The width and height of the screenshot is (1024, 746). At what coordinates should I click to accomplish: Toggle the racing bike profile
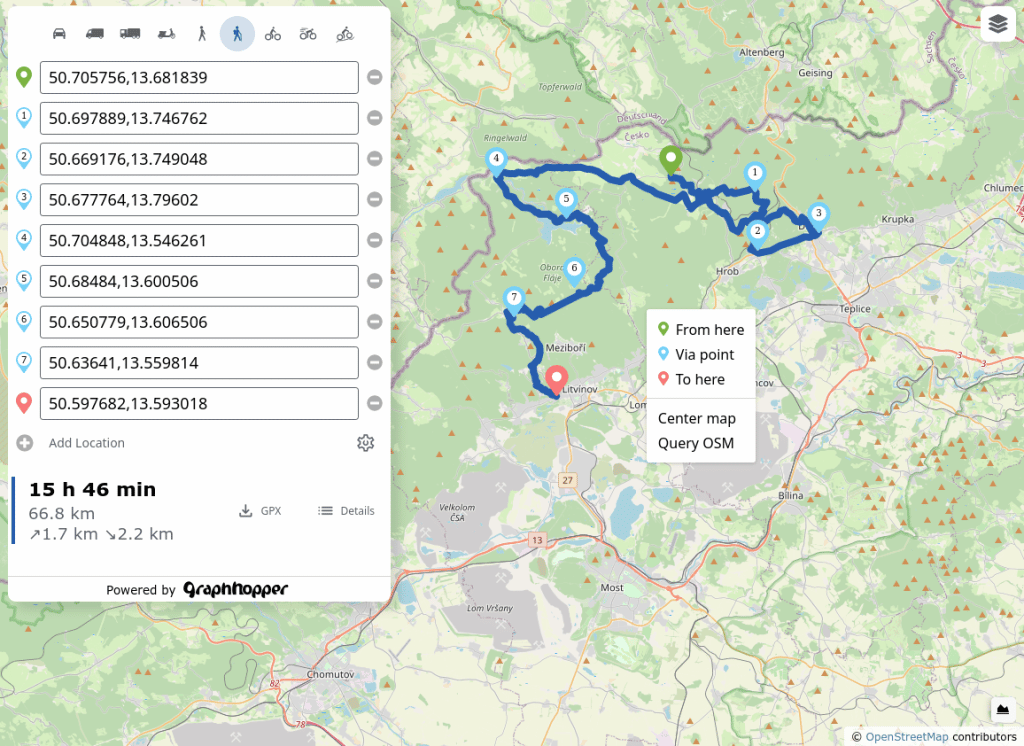[x=345, y=34]
